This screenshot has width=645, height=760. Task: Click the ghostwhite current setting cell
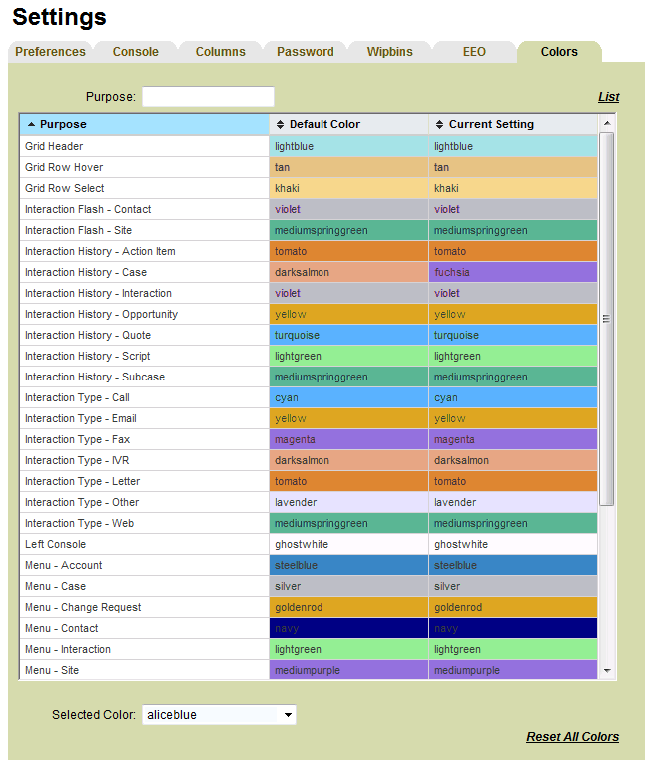point(513,544)
